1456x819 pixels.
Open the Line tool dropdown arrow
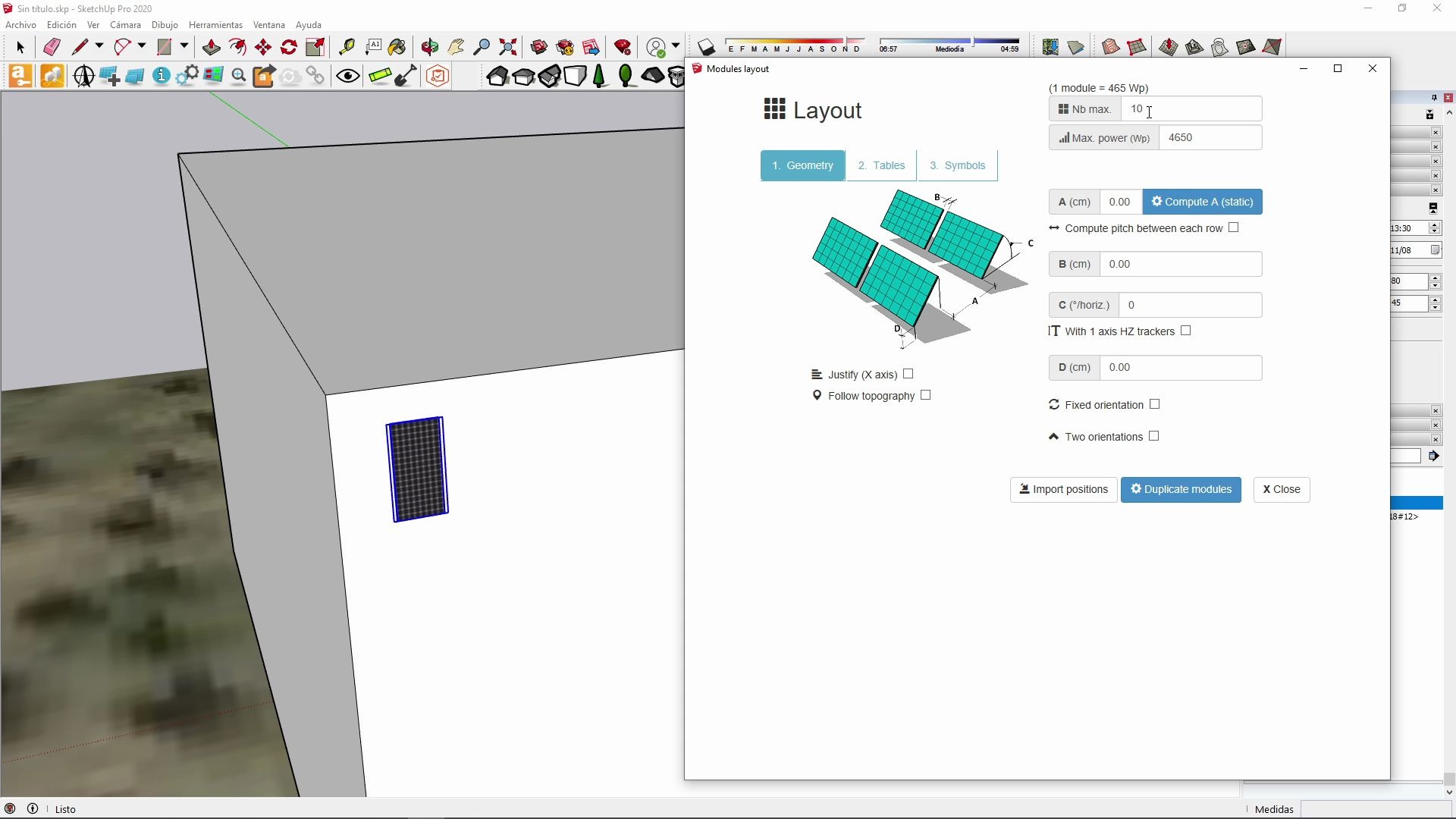99,46
